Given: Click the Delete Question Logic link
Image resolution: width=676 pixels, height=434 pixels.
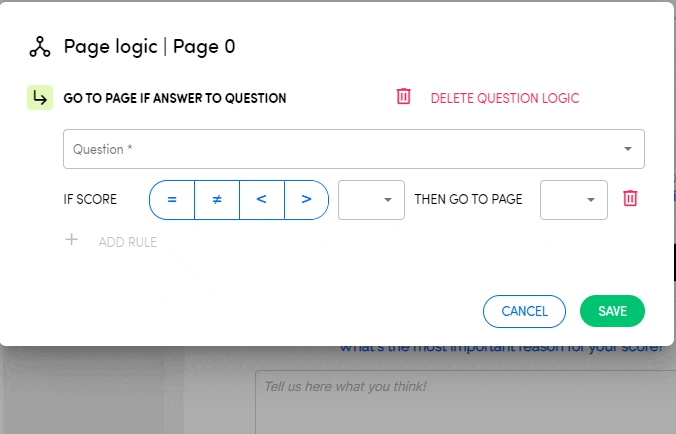Looking at the screenshot, I should coord(504,98).
